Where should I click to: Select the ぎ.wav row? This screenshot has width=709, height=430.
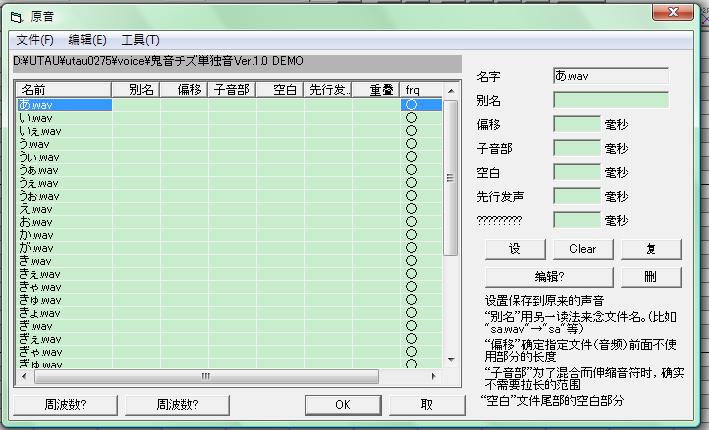click(230, 326)
